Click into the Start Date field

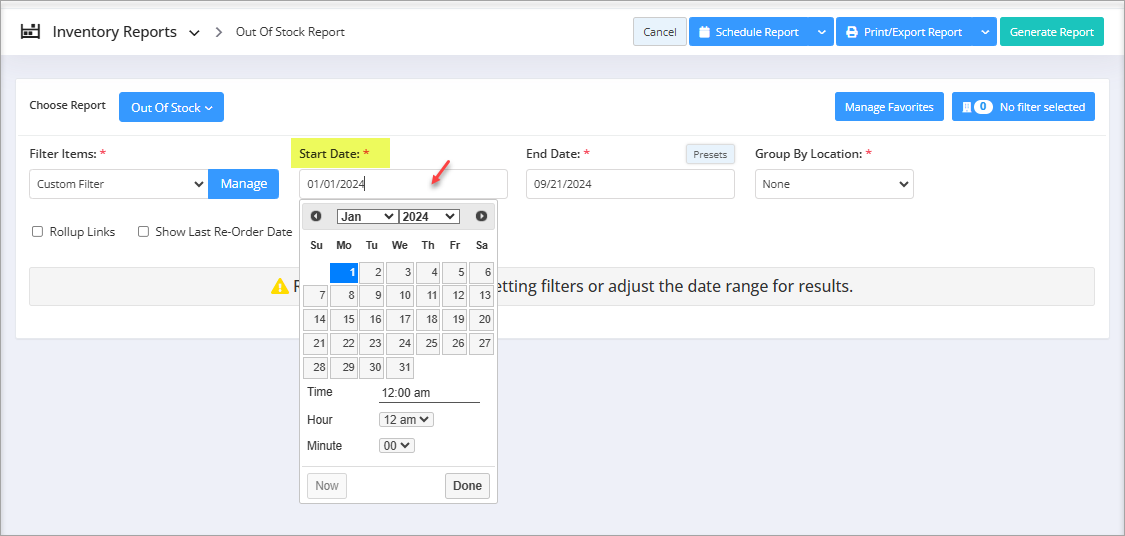pyautogui.click(x=403, y=184)
